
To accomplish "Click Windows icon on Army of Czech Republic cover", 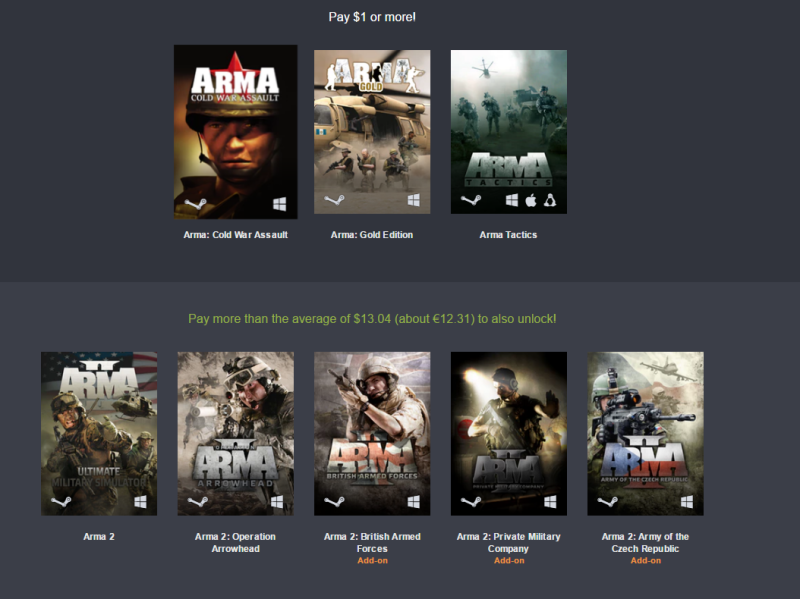I will pos(687,502).
